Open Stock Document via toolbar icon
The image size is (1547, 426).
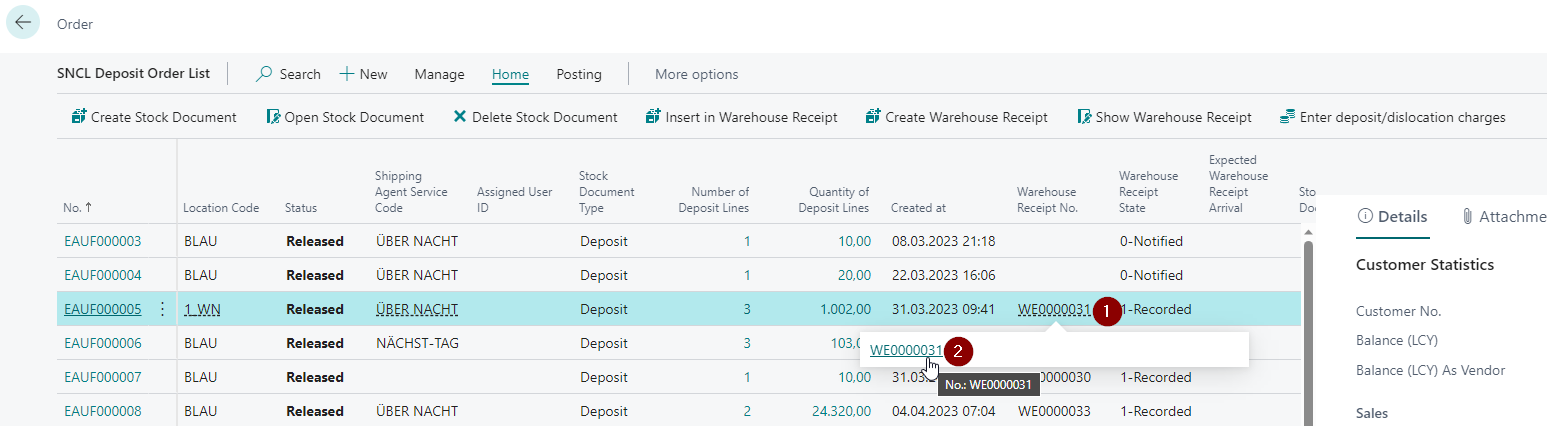pos(273,117)
